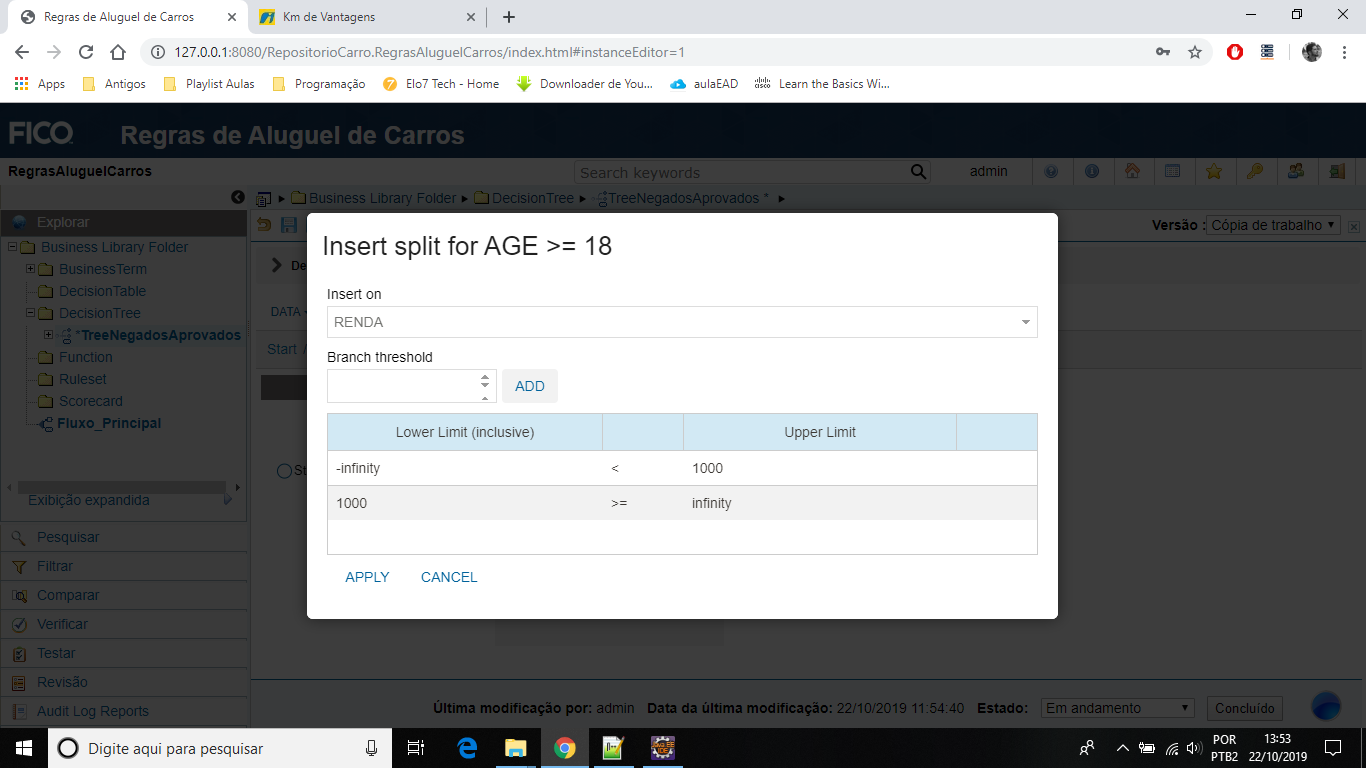Open the 'Insert on' RENDA dropdown
The image size is (1366, 768).
click(1024, 322)
